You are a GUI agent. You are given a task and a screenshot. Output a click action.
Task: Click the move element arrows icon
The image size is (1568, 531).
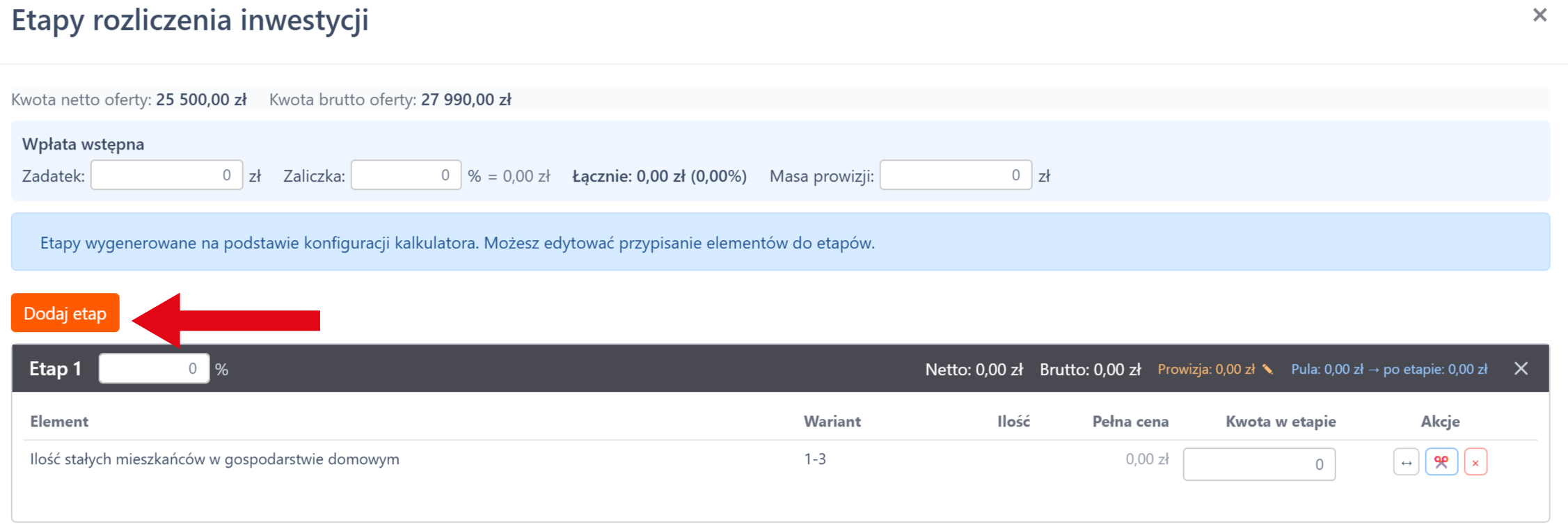(1406, 463)
